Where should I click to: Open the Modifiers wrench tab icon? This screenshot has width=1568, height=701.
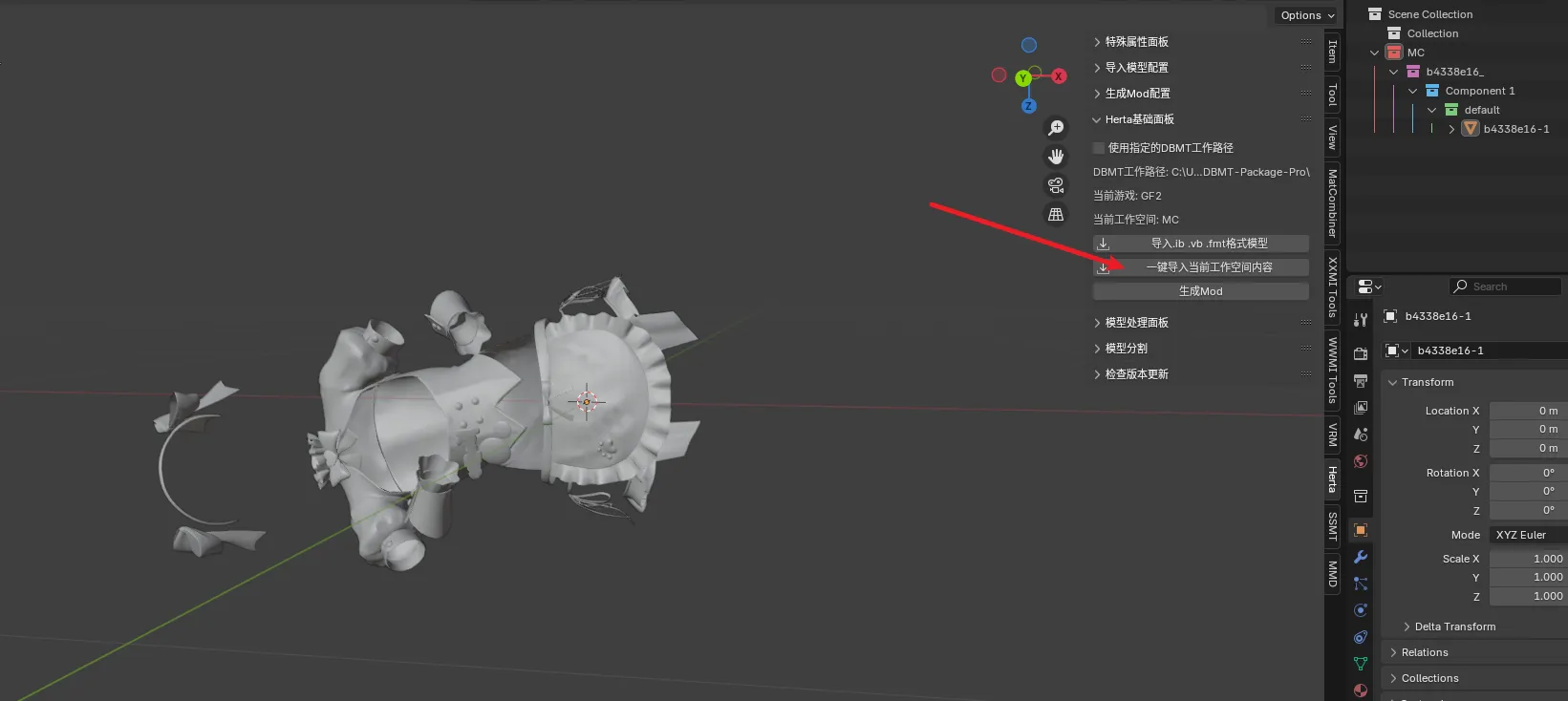pyautogui.click(x=1361, y=557)
